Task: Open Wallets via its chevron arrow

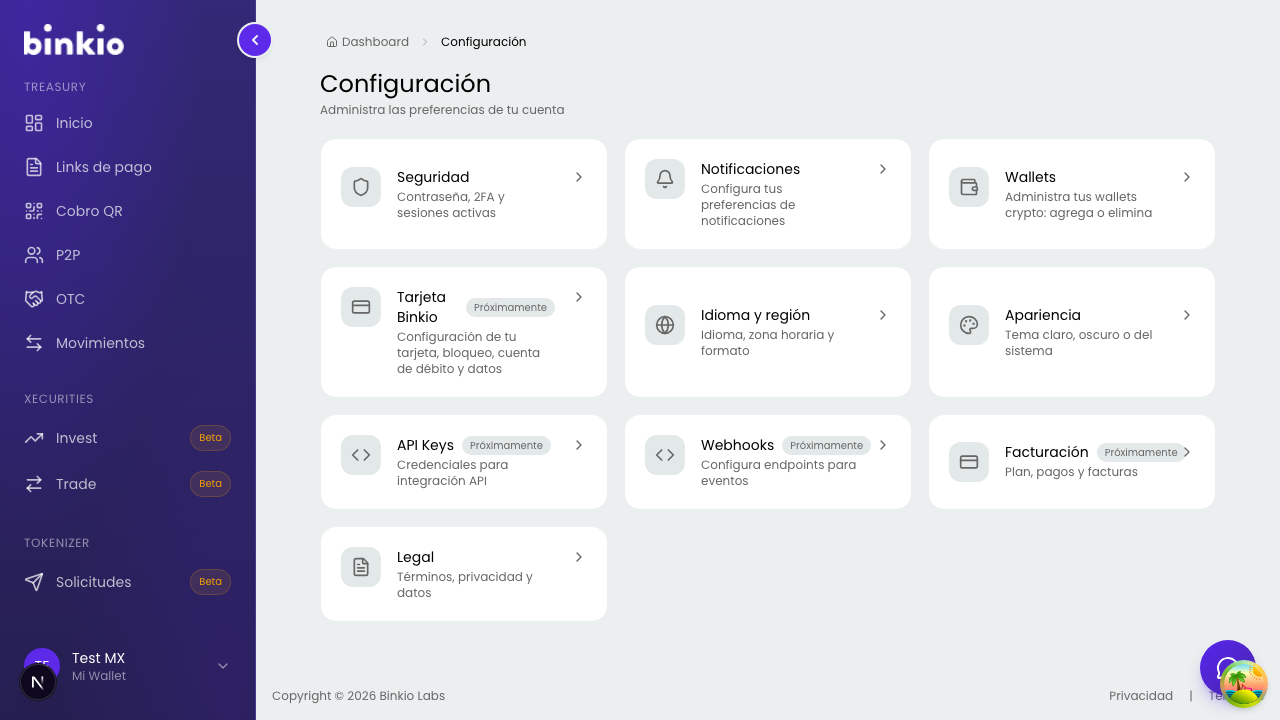Action: (1187, 177)
